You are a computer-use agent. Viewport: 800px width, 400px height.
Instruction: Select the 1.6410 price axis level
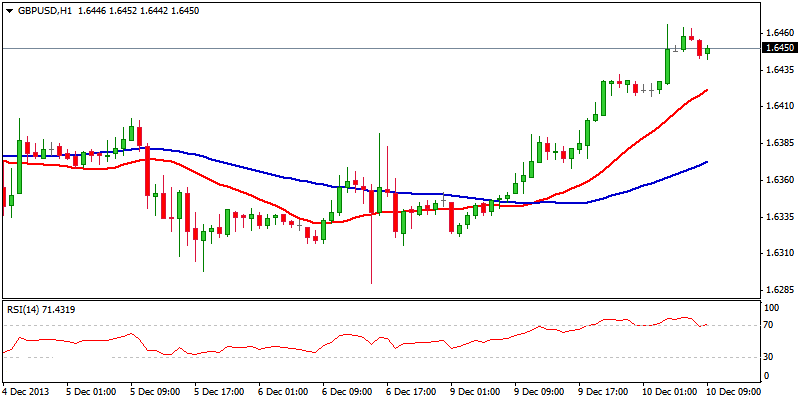(776, 106)
